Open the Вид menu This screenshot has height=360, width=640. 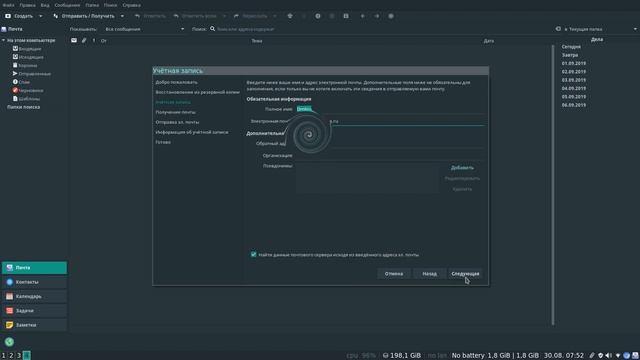click(x=45, y=5)
